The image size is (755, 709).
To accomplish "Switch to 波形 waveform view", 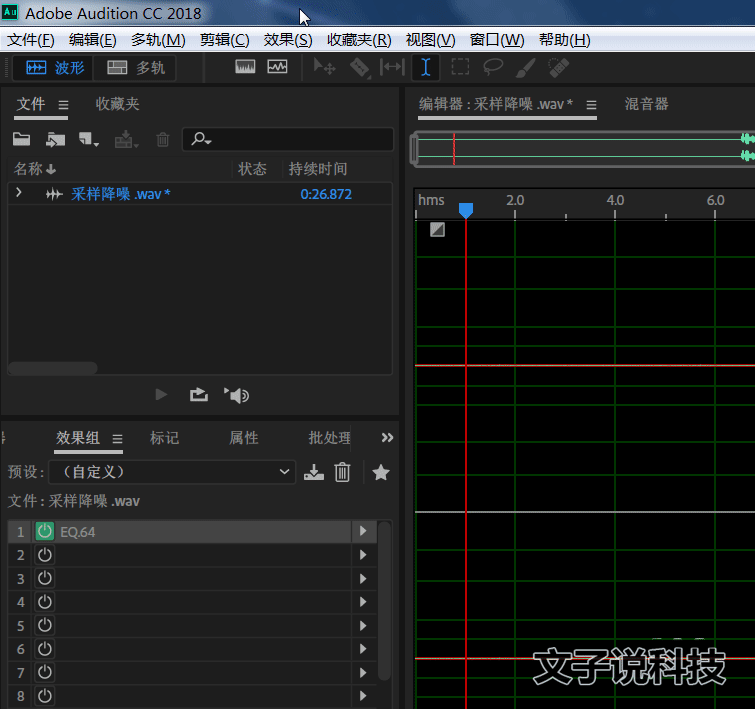I will pyautogui.click(x=56, y=67).
